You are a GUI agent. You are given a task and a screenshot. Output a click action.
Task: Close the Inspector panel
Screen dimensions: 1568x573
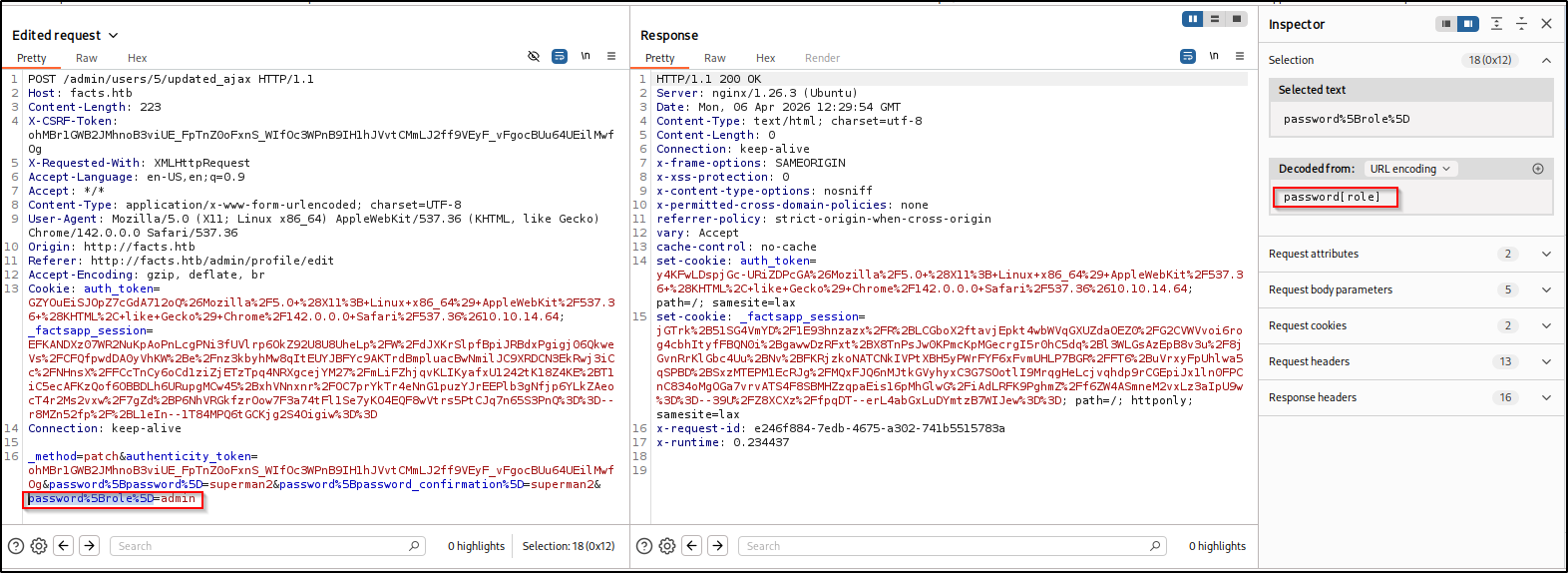pos(1546,24)
